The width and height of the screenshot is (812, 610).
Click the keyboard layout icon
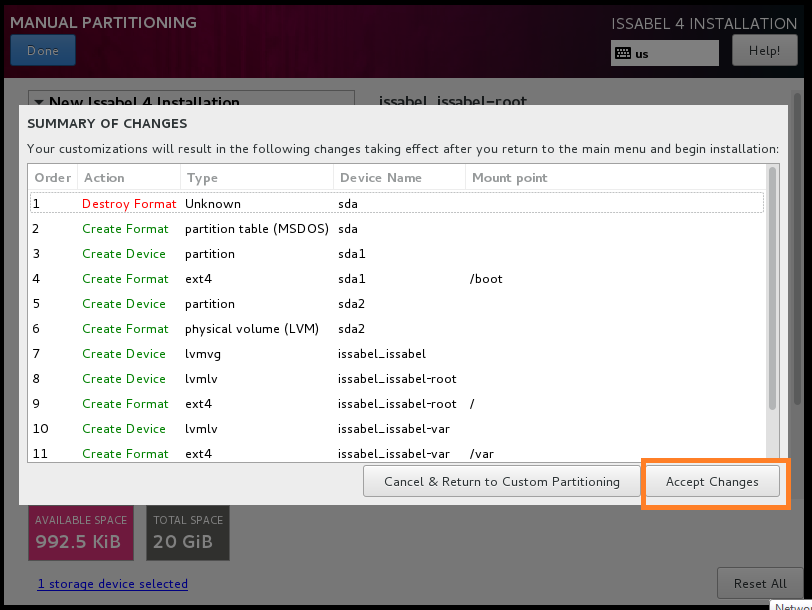[x=622, y=53]
